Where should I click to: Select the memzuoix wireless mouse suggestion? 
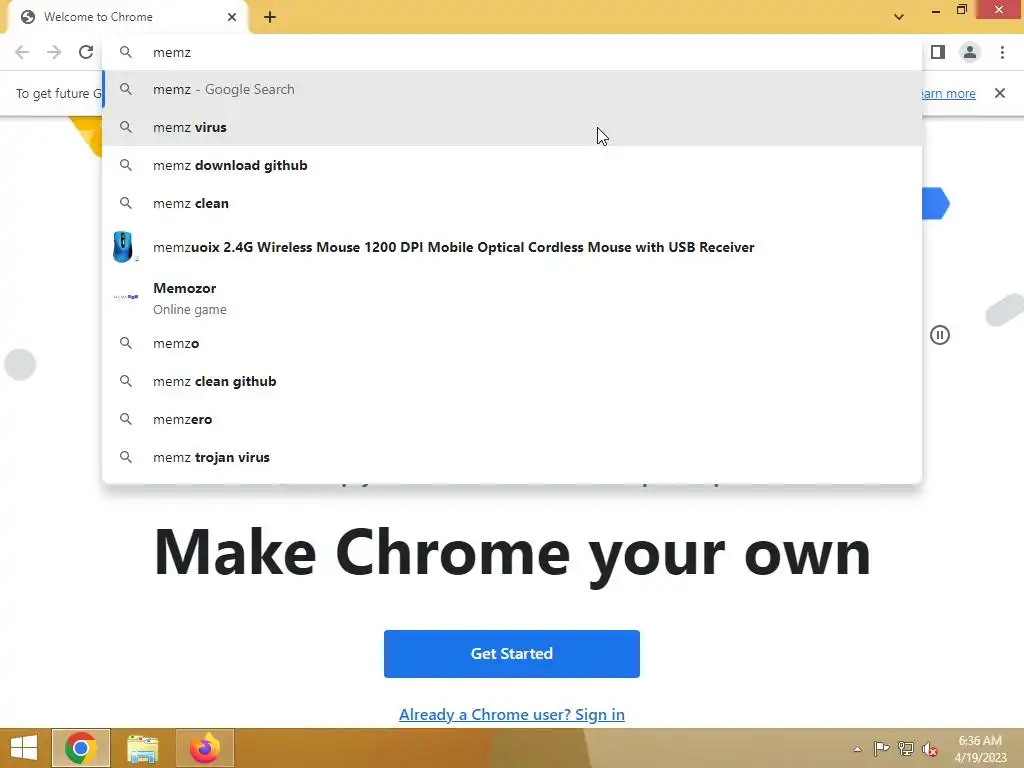[513, 247]
